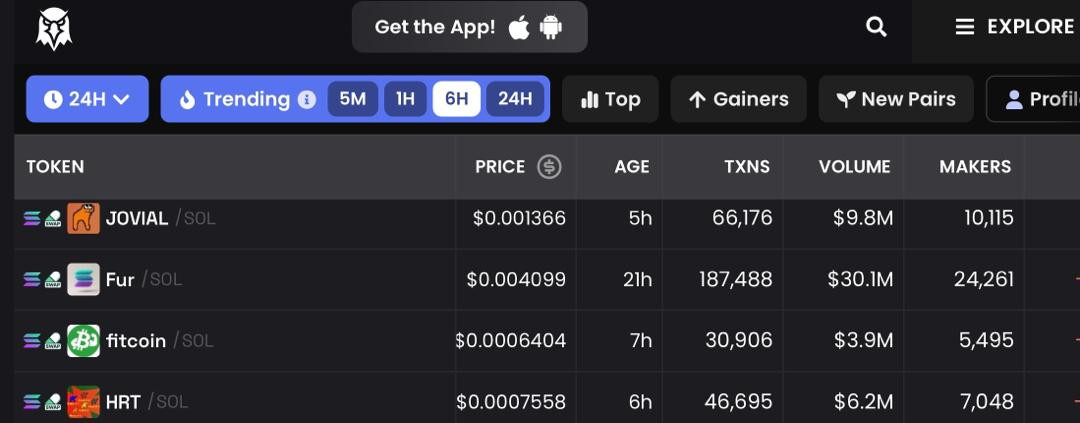Switch trending timeframe to 24H
1080x423 pixels.
(x=515, y=99)
